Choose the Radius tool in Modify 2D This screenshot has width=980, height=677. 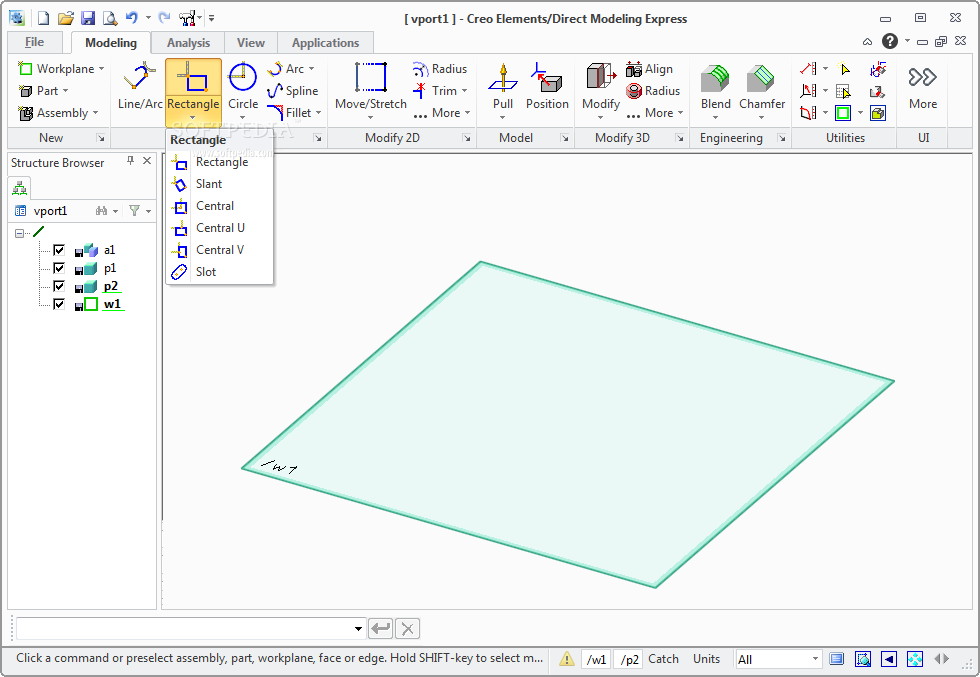(440, 69)
